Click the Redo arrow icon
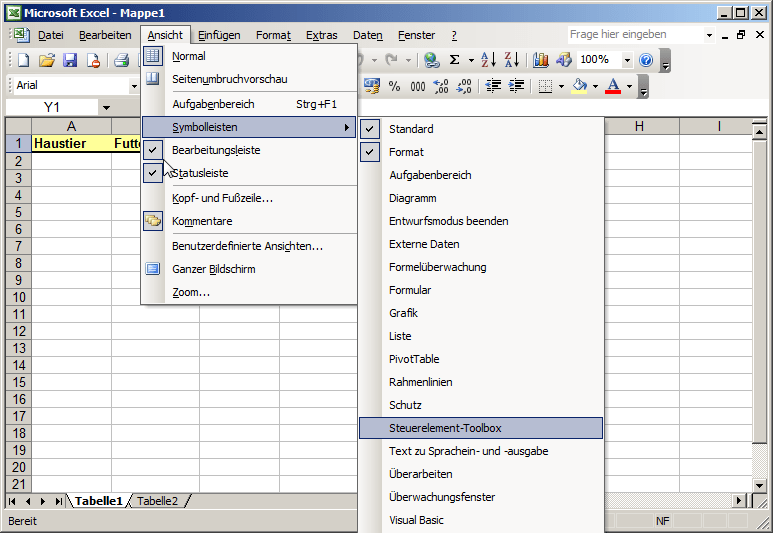The width and height of the screenshot is (773, 533). pyautogui.click(x=391, y=60)
